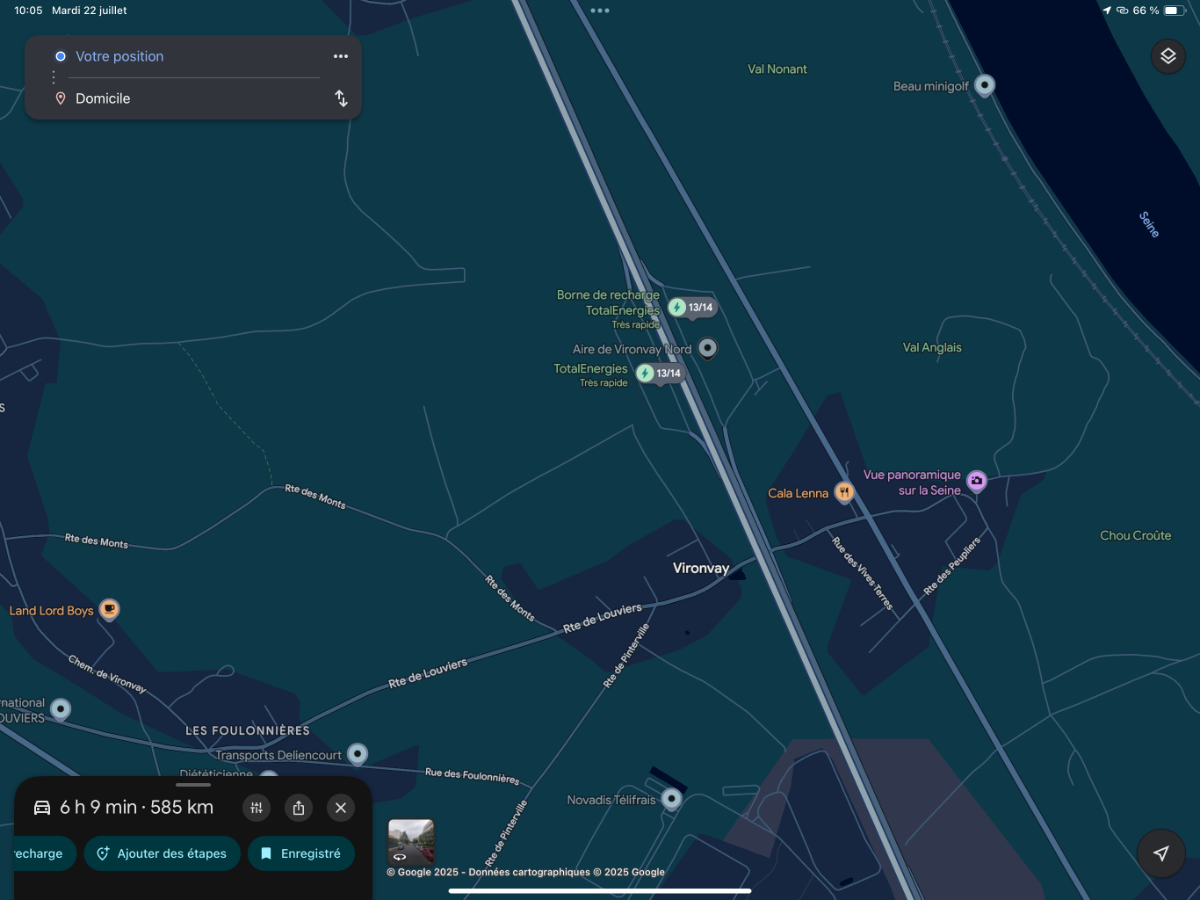Open route options sliders icon

pyautogui.click(x=257, y=808)
